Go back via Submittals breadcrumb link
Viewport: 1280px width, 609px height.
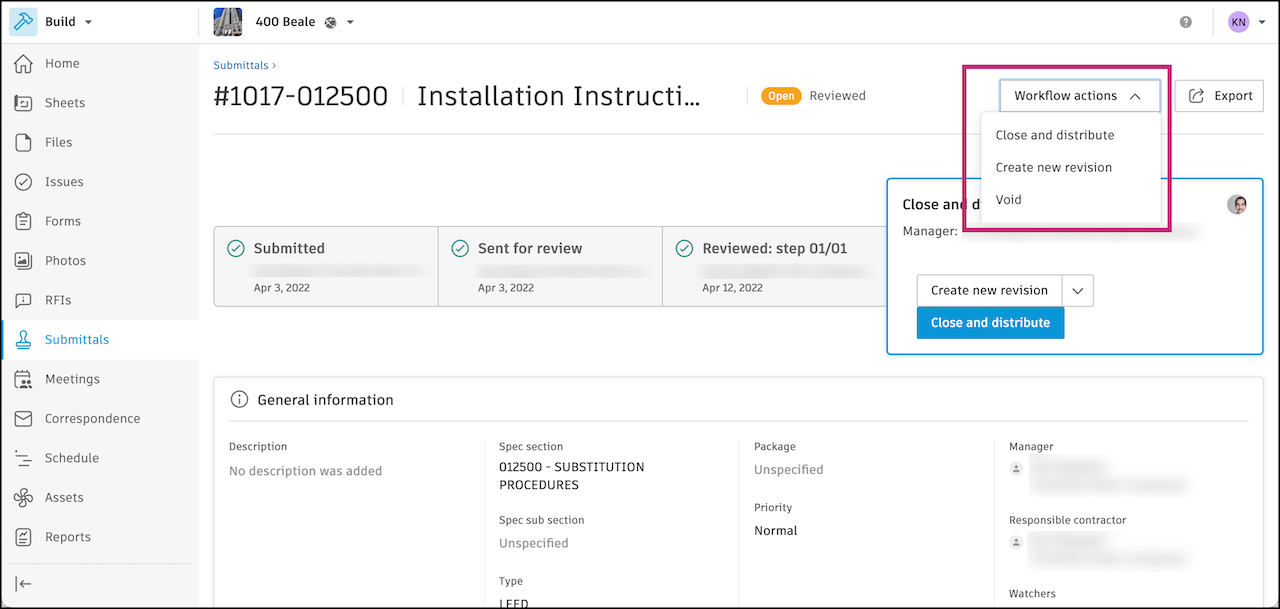(240, 66)
